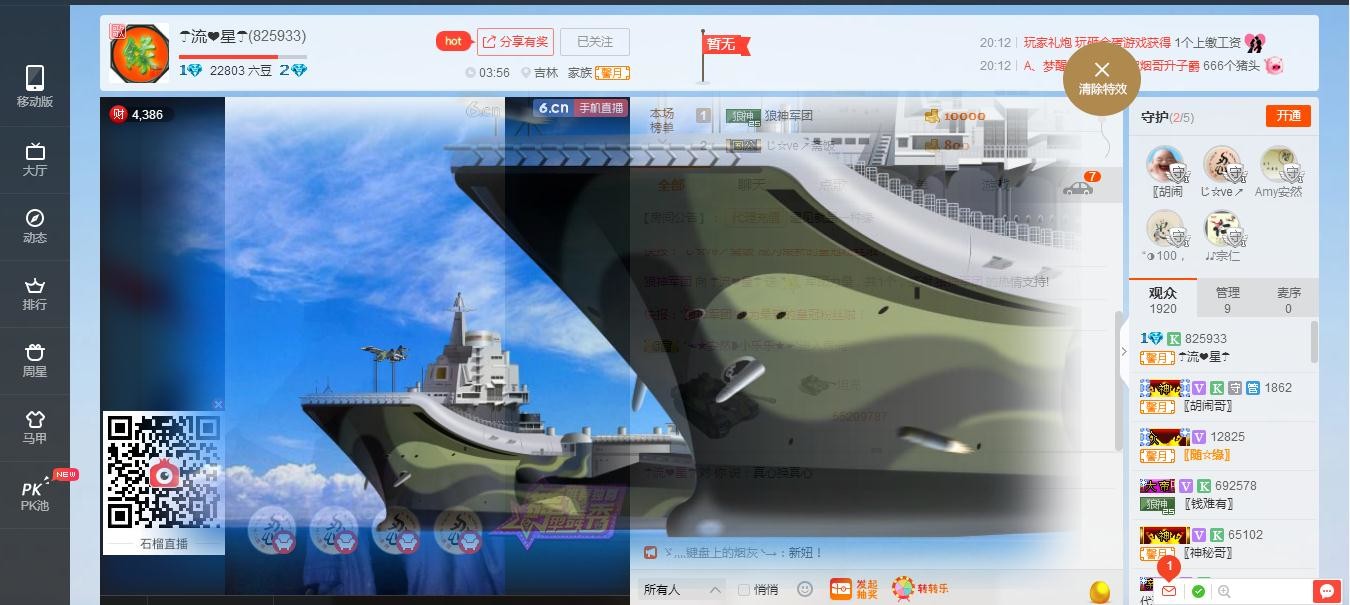Open the 移动版 mobile version sidebar icon
Viewport: 1350px width, 605px height.
(x=34, y=86)
